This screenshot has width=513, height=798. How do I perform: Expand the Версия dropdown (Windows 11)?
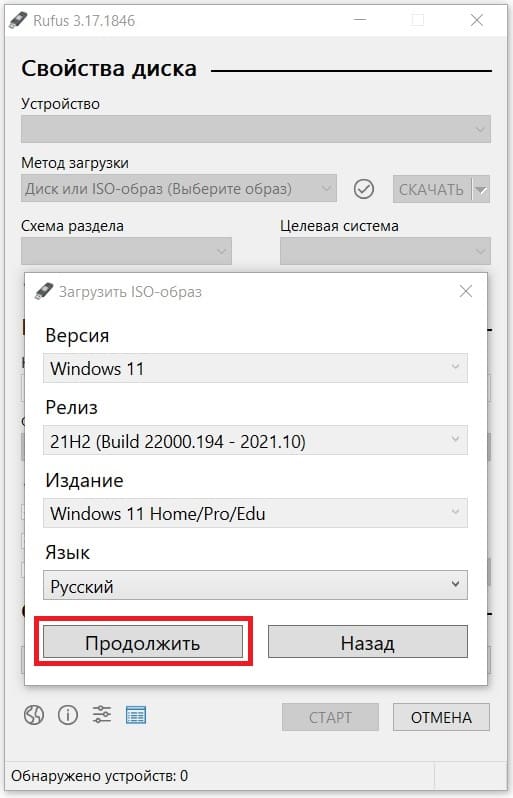click(x=255, y=368)
